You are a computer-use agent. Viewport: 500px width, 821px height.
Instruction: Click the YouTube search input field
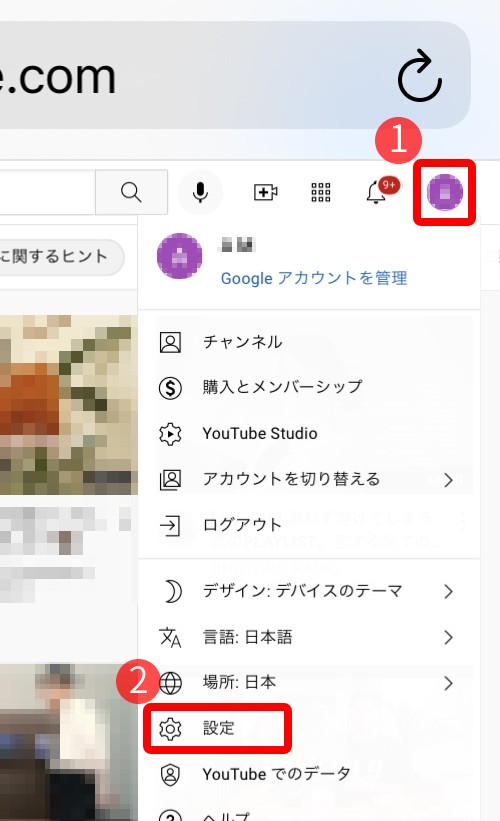coord(47,192)
